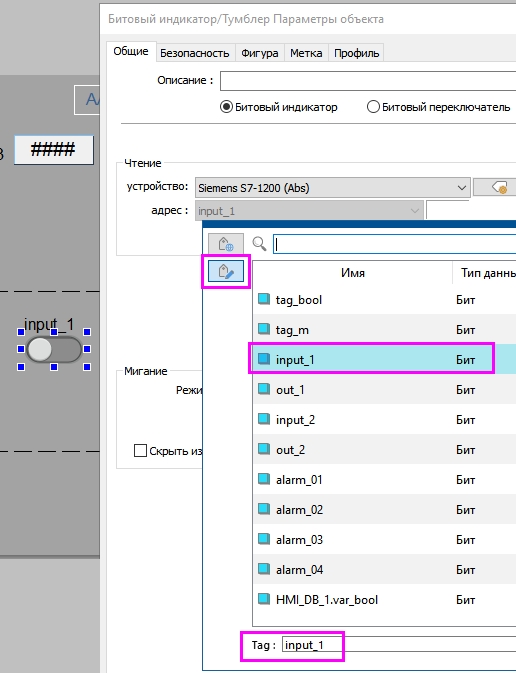Screen dimensions: 516x673
Task: Enable the Скрыть checkbox
Action: 140,451
